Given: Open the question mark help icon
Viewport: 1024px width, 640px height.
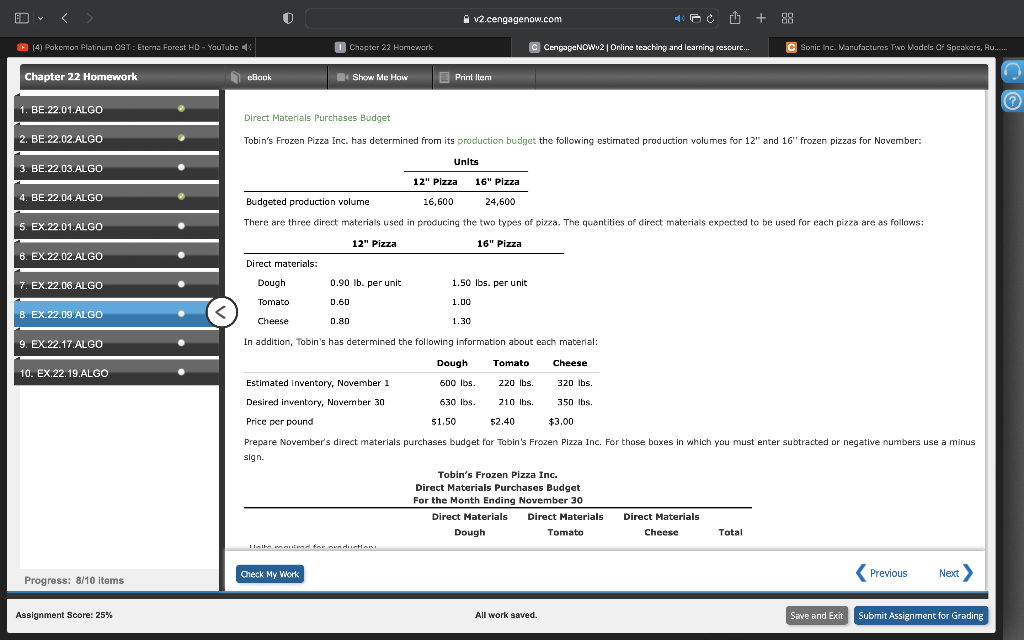Looking at the screenshot, I should click(1012, 101).
